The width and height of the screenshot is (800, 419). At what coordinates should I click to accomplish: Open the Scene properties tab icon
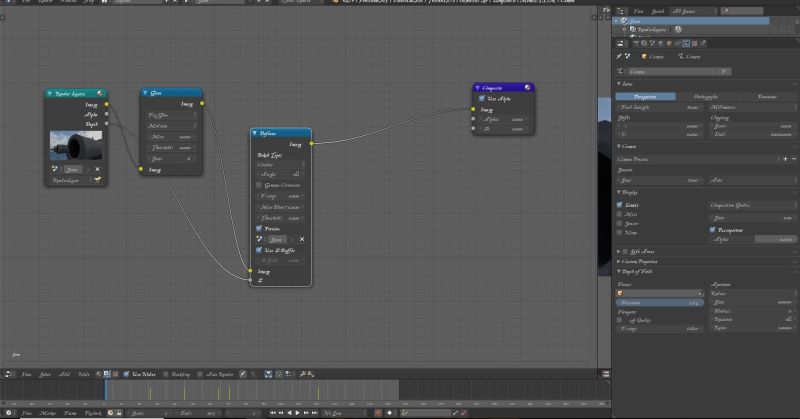(x=653, y=43)
